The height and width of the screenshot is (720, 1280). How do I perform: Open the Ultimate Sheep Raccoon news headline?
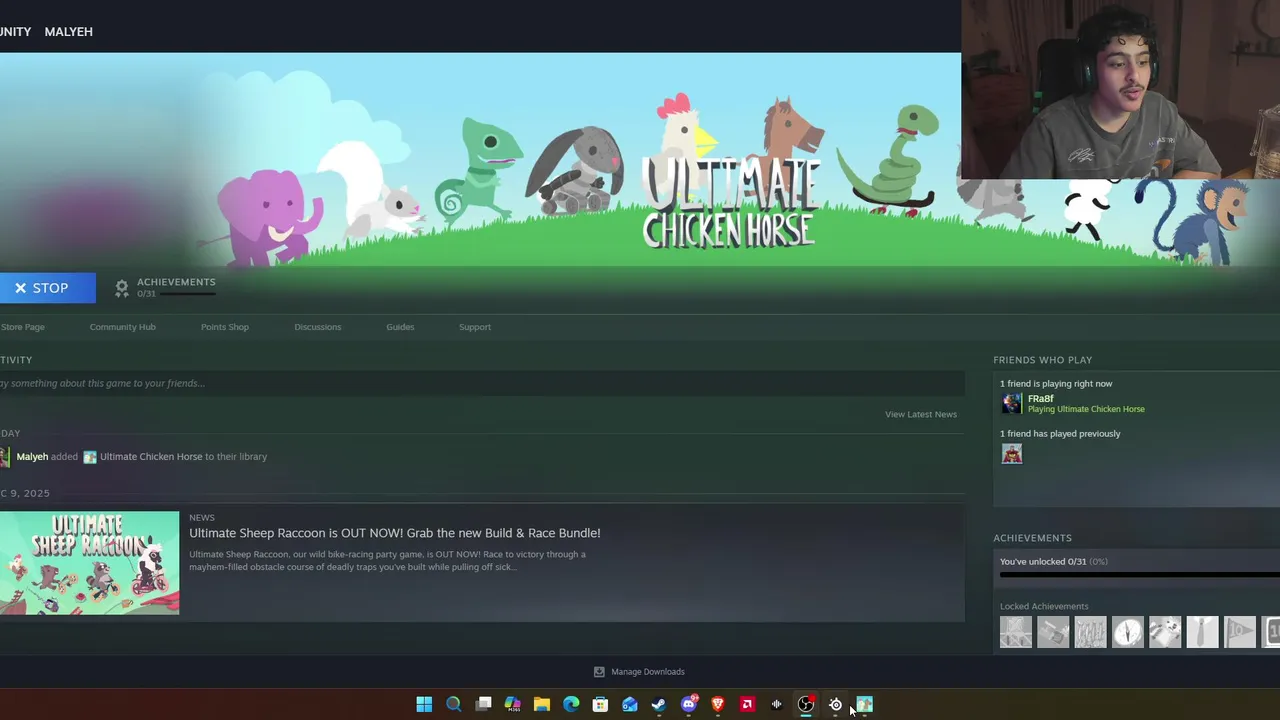(x=395, y=533)
